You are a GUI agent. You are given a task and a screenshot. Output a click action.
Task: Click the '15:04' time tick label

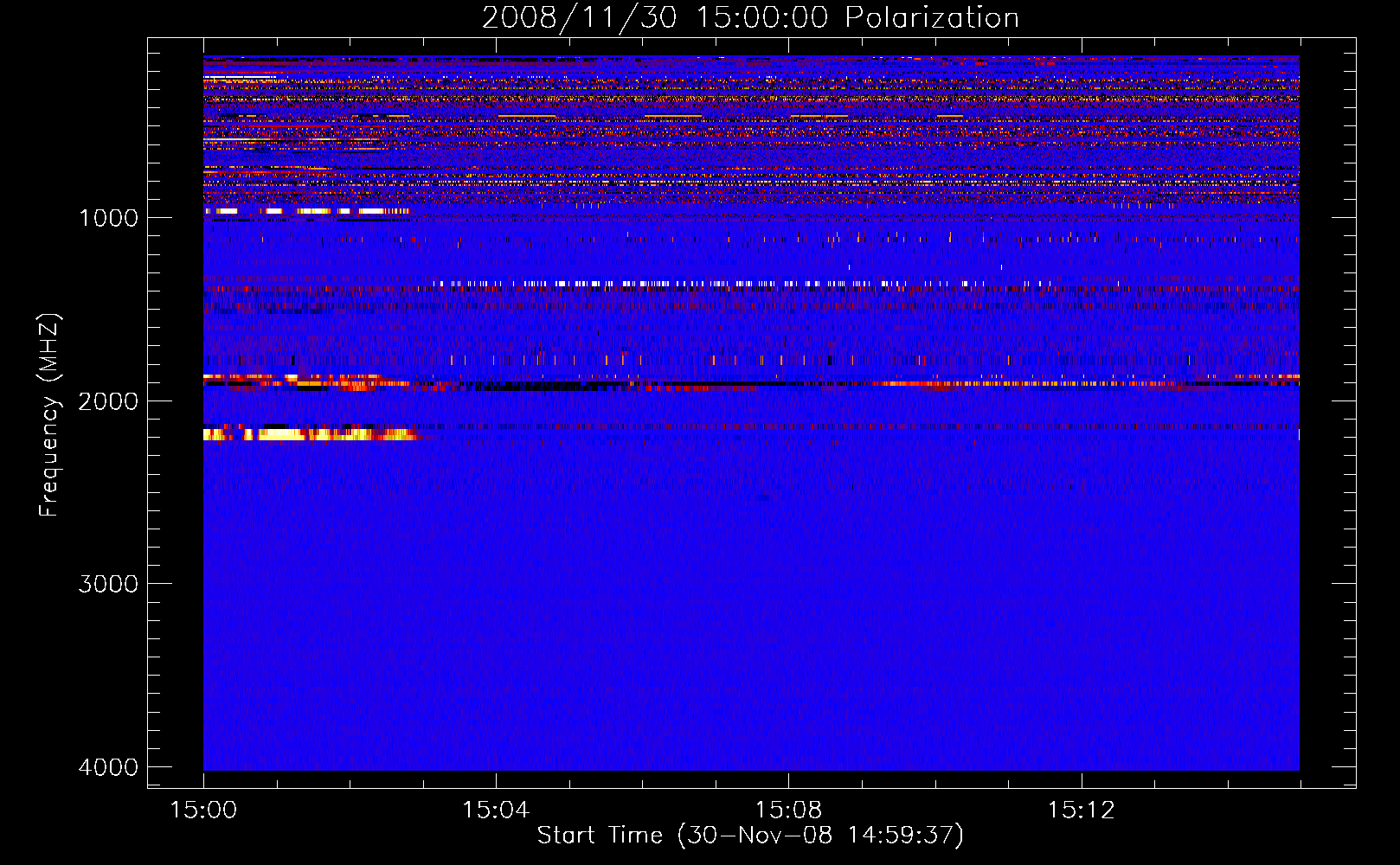coord(496,810)
